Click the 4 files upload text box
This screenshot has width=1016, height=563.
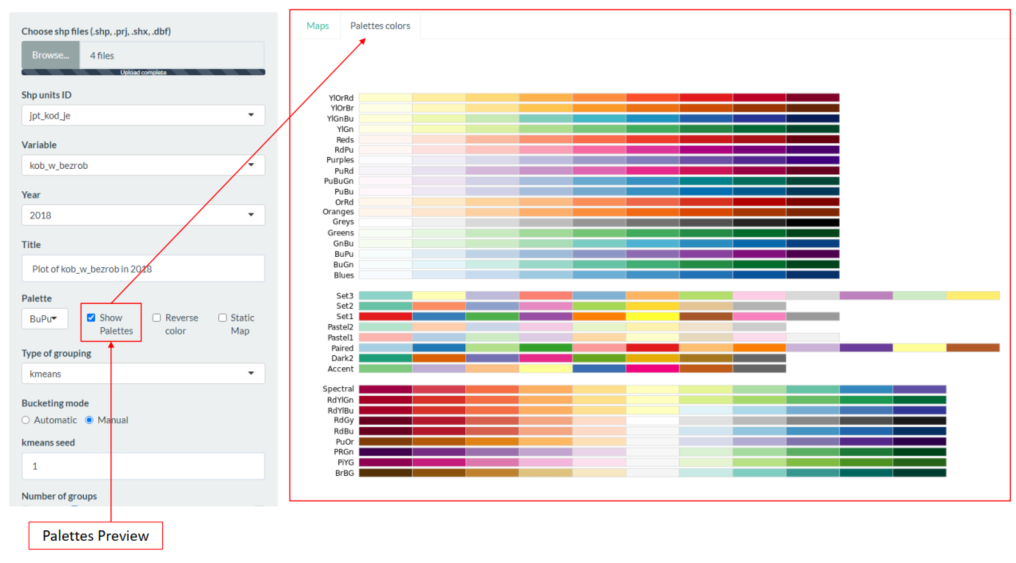click(172, 55)
